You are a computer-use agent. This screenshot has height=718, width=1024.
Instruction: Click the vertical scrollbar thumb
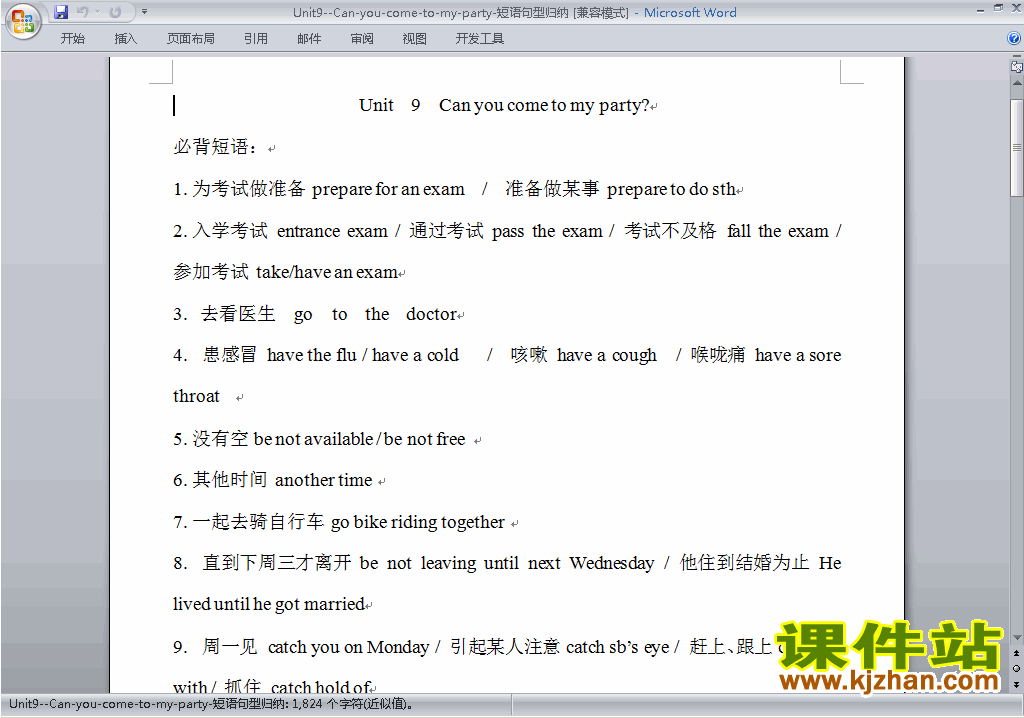click(x=1016, y=148)
